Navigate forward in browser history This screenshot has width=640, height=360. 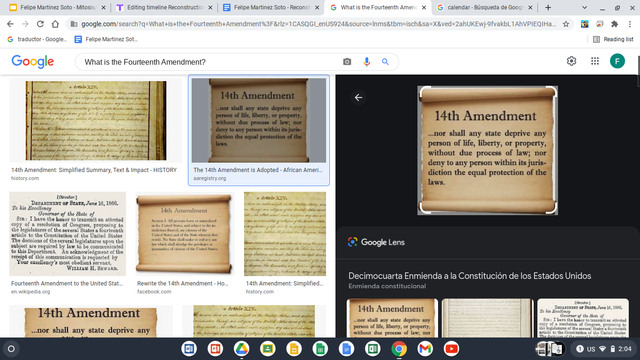25,24
